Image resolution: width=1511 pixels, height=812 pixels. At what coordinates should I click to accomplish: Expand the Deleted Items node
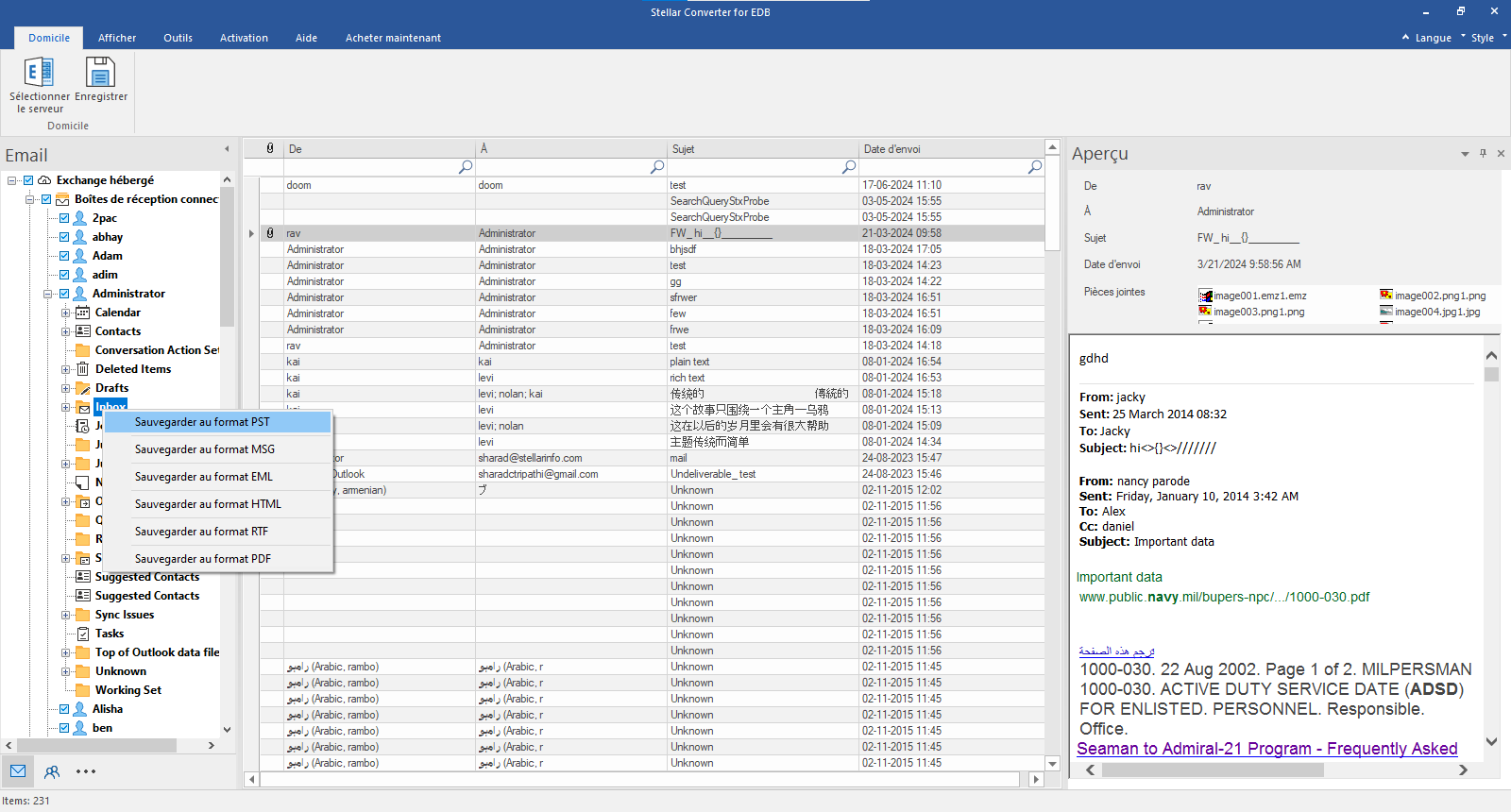pyautogui.click(x=66, y=369)
